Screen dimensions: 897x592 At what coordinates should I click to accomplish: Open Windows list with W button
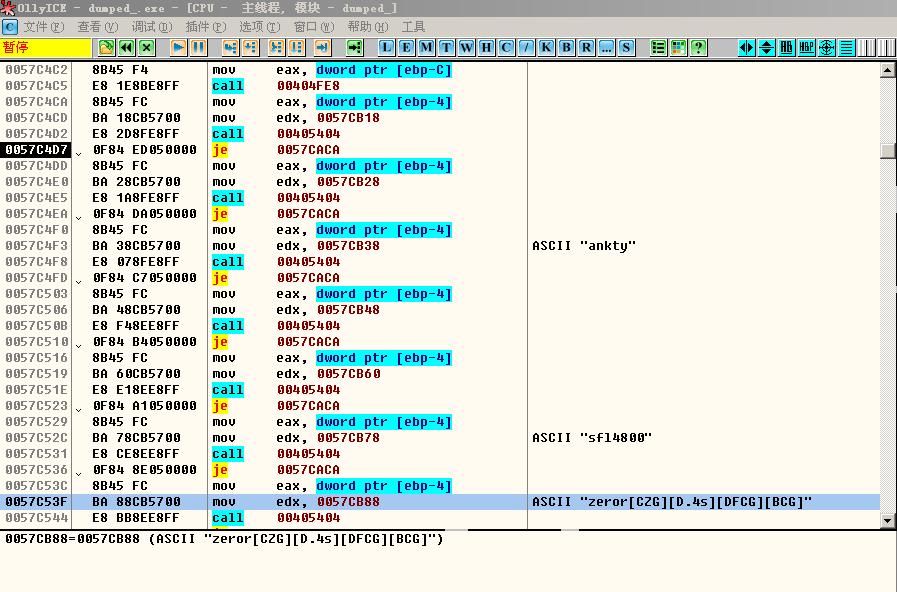click(x=466, y=47)
